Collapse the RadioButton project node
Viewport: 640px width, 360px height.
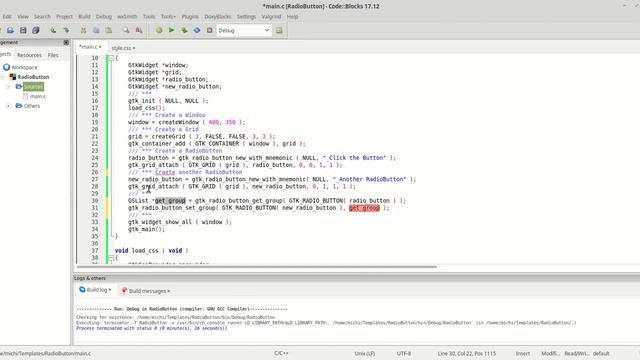click(x=2, y=77)
